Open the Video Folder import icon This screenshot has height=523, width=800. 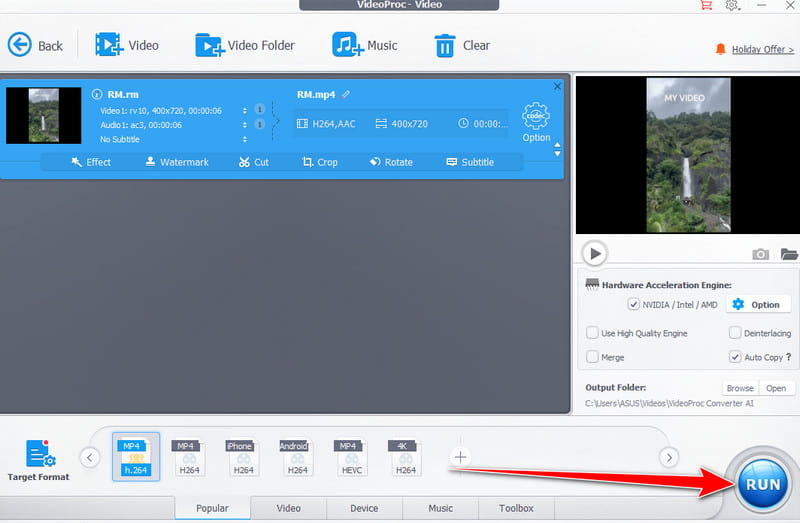[209, 45]
